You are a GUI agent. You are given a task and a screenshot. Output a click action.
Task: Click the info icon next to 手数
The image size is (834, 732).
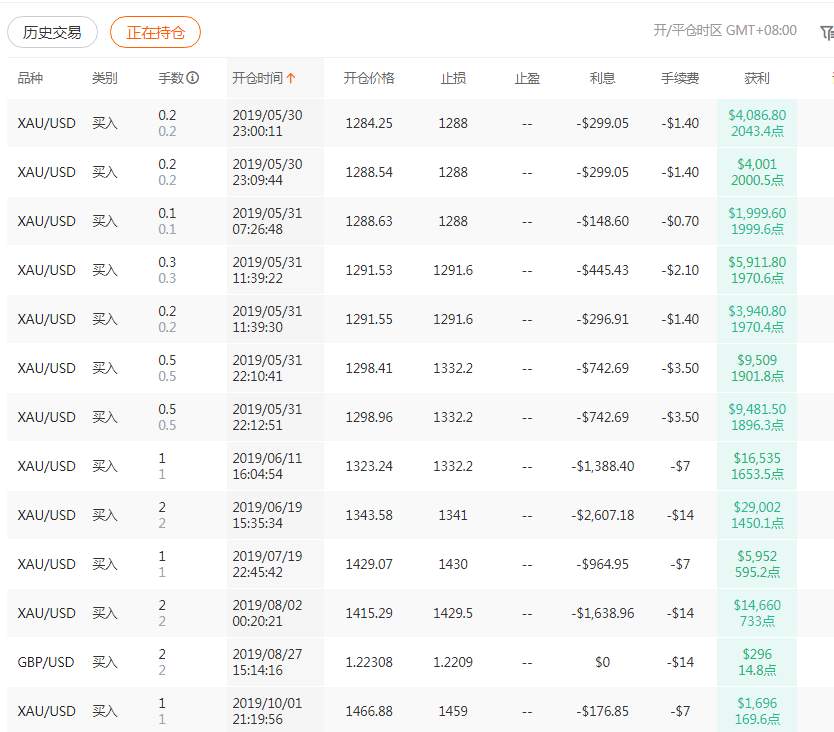pyautogui.click(x=193, y=78)
